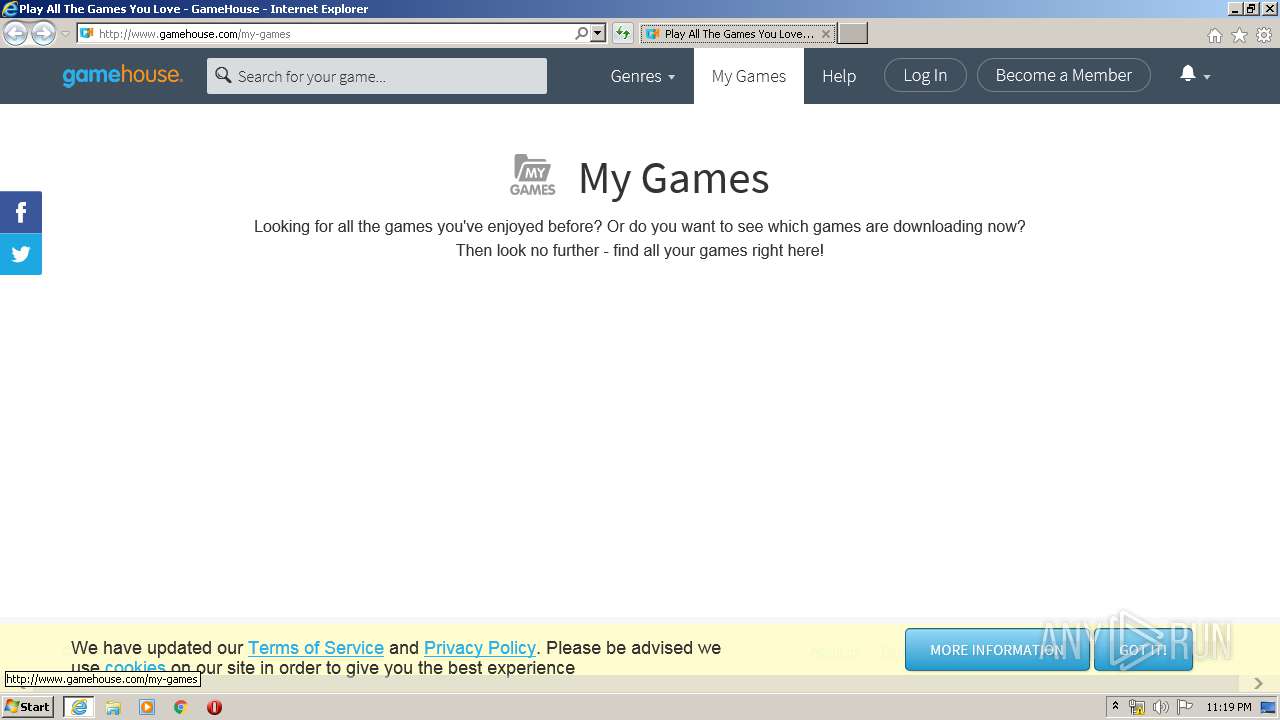Click the search magnifier icon in GameHouse search box
The width and height of the screenshot is (1280, 720).
[223, 76]
